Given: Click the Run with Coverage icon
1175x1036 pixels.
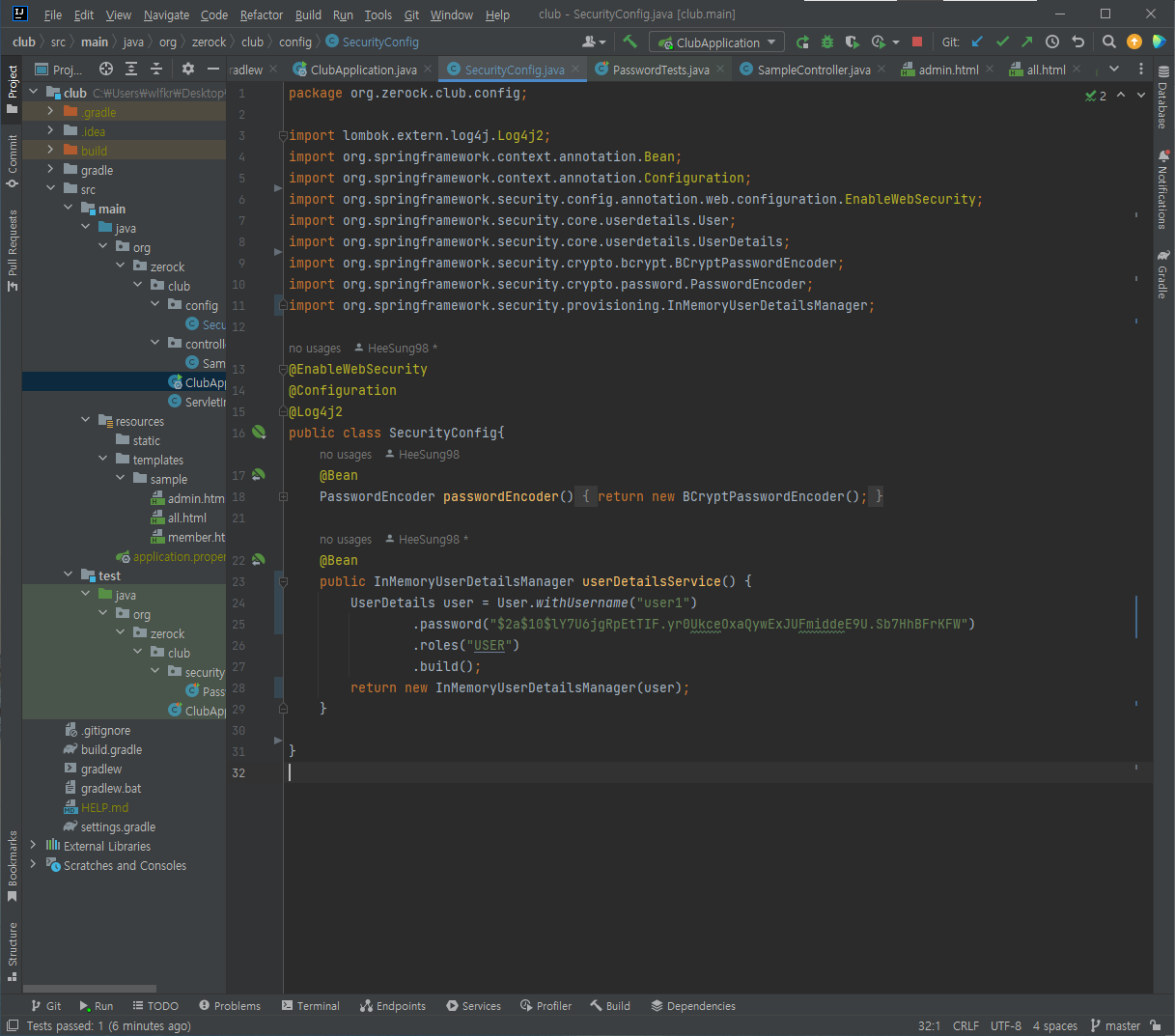Looking at the screenshot, I should pyautogui.click(x=852, y=42).
